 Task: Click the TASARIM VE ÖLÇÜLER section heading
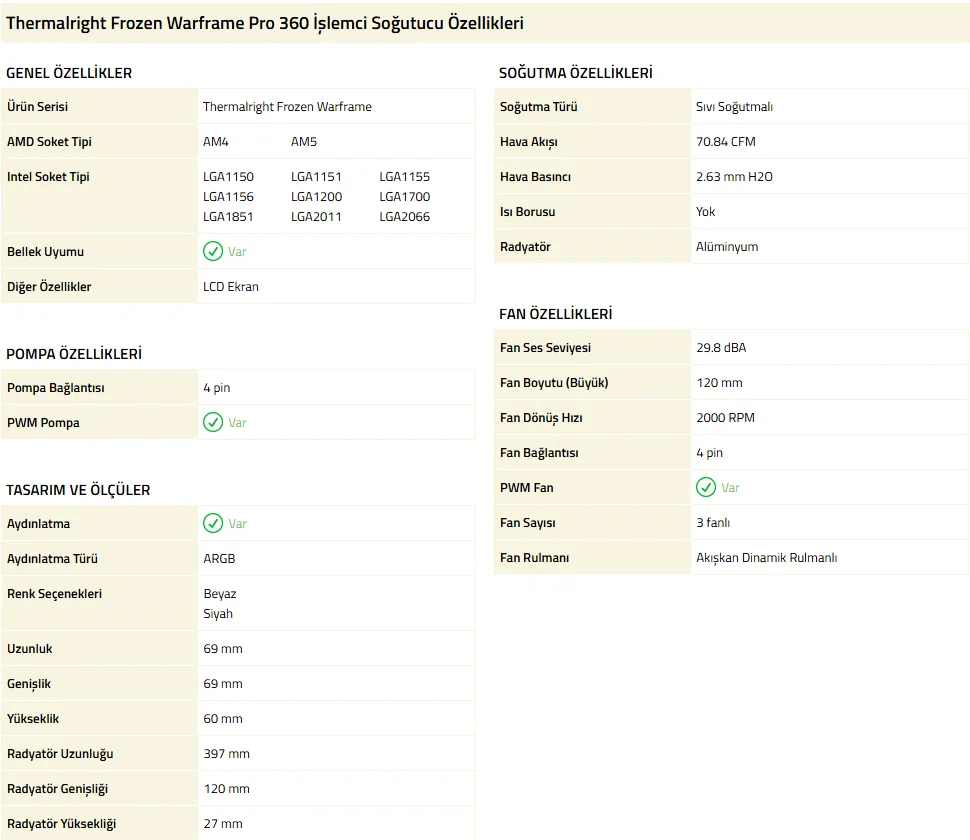[x=78, y=490]
